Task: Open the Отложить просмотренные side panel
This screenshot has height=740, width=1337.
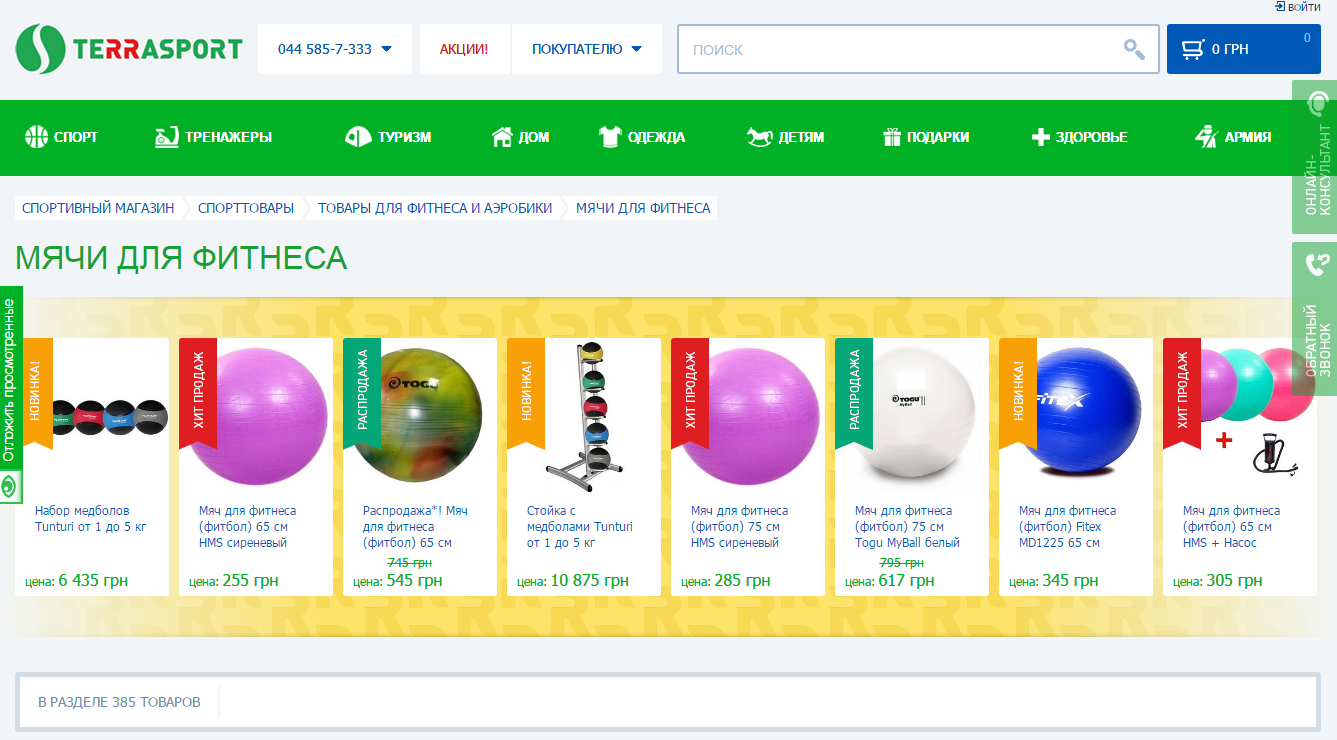Action: [x=10, y=390]
